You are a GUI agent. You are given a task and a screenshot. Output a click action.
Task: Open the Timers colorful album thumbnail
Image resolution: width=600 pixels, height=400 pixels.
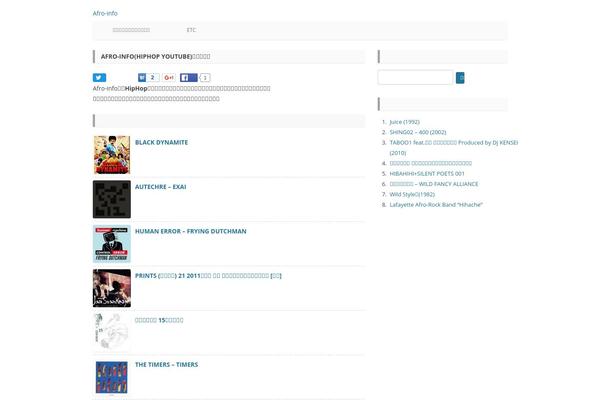pos(112,377)
